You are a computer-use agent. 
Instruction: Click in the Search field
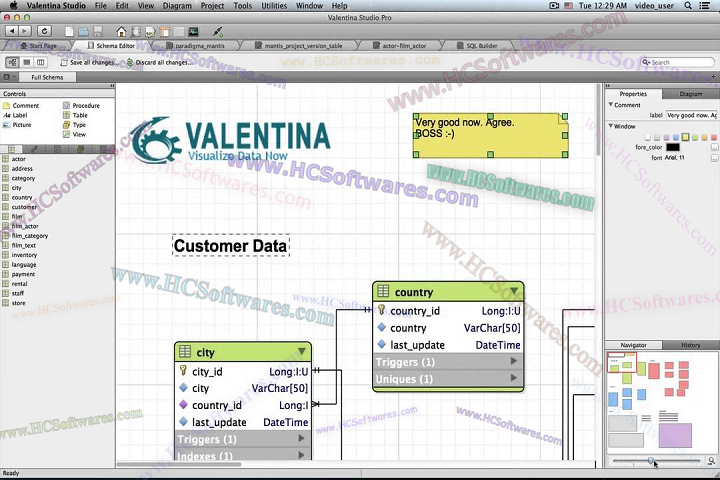[677, 62]
